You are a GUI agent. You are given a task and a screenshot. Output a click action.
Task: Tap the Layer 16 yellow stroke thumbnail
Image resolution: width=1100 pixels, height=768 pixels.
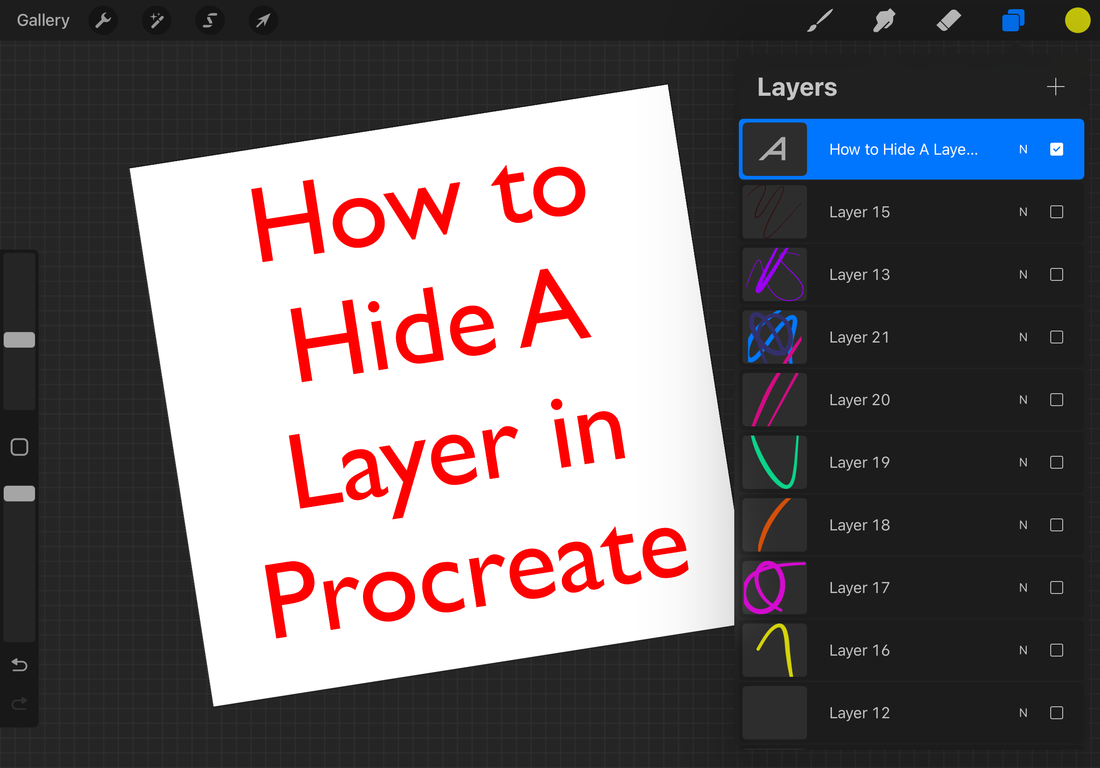click(774, 650)
